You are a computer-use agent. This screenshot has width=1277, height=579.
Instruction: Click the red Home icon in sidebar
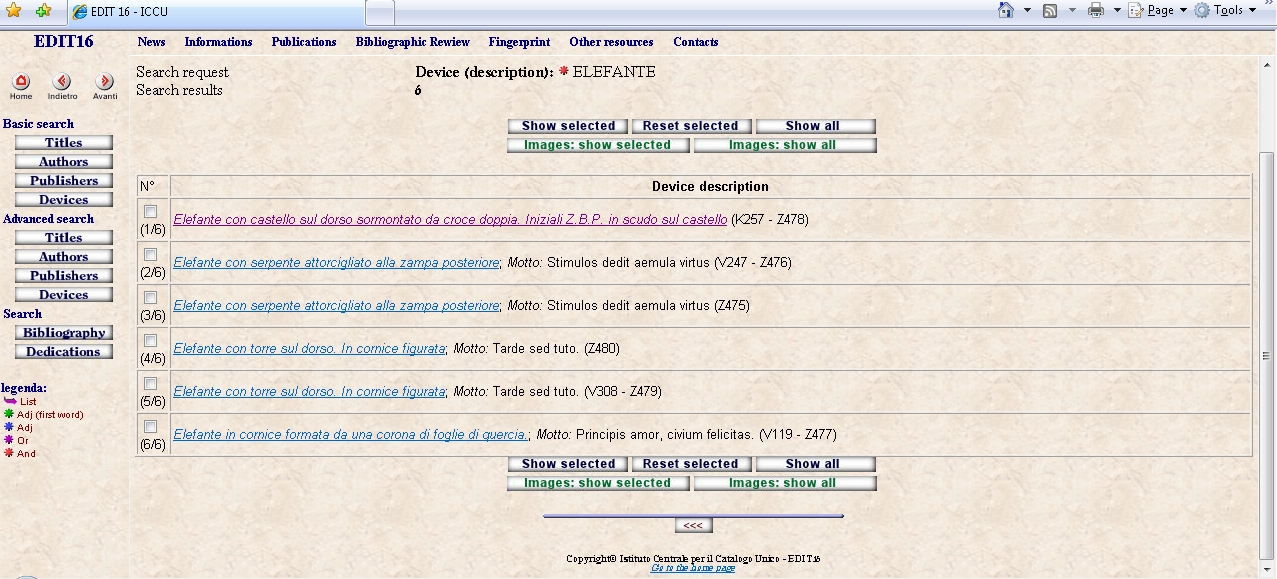coord(21,82)
